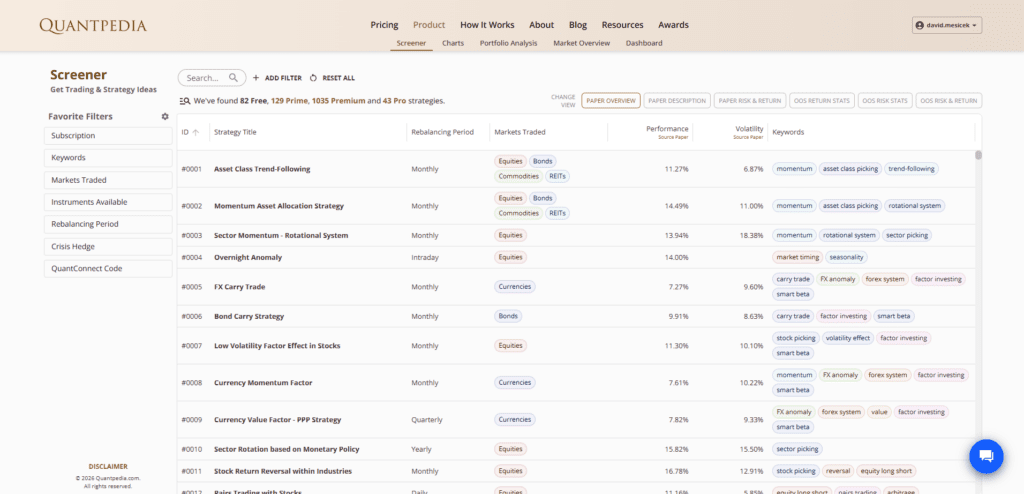This screenshot has height=494, width=1024.
Task: Select OOS Risk Stats view
Action: pyautogui.click(x=885, y=101)
